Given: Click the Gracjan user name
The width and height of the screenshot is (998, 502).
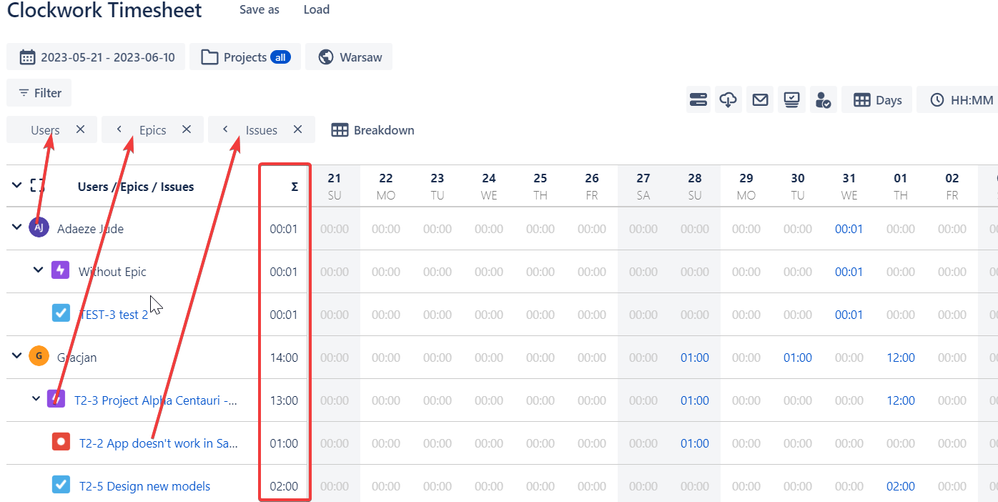Looking at the screenshot, I should pyautogui.click(x=77, y=358).
